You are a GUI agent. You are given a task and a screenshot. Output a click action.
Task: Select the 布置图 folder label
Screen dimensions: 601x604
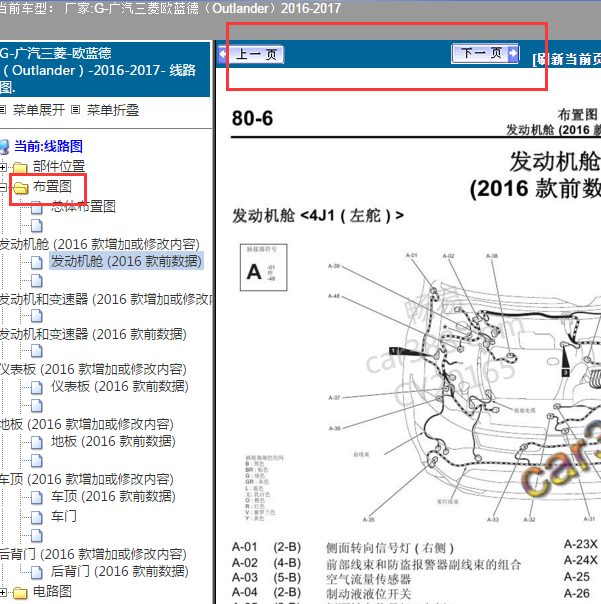click(52, 186)
